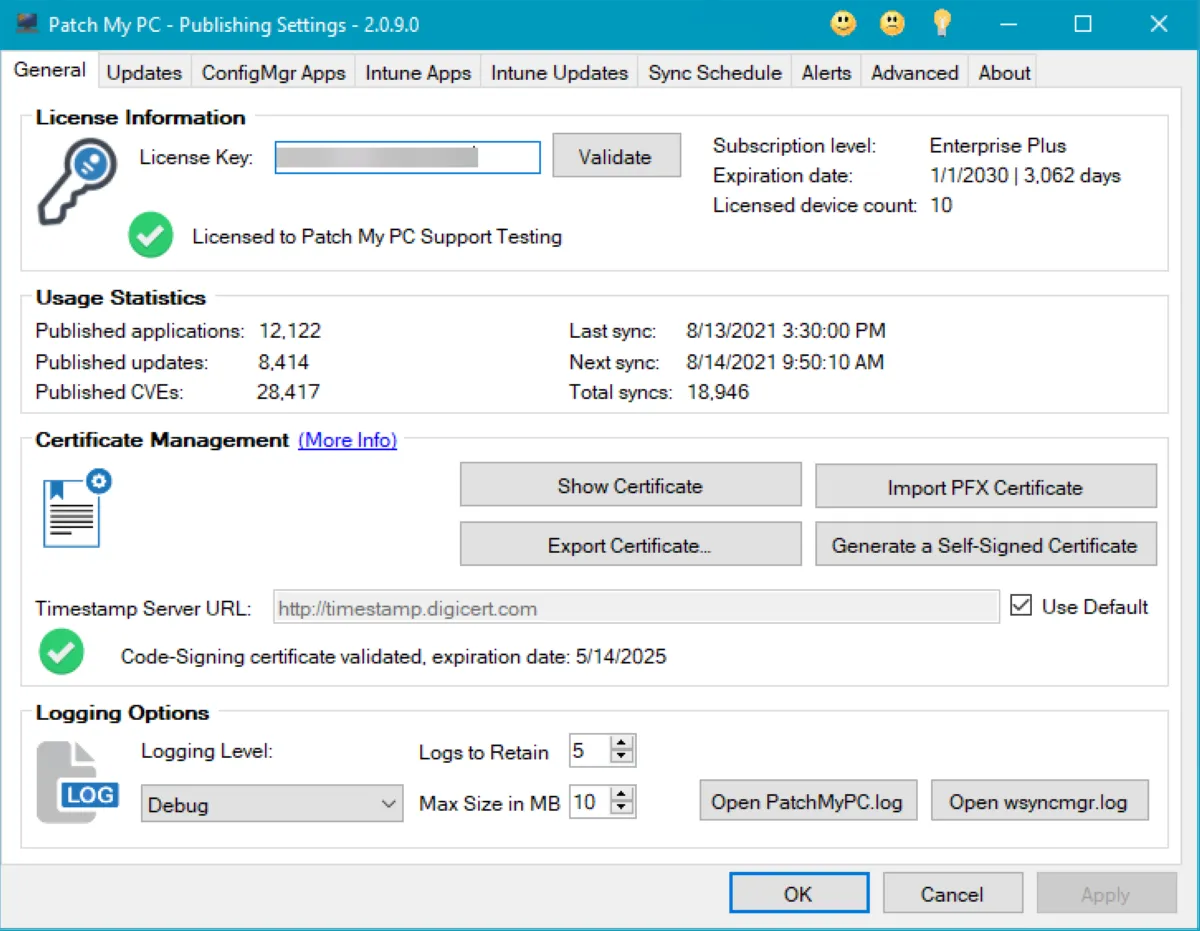Image resolution: width=1200 pixels, height=931 pixels.
Task: Click the LOG file icon
Action: (77, 782)
